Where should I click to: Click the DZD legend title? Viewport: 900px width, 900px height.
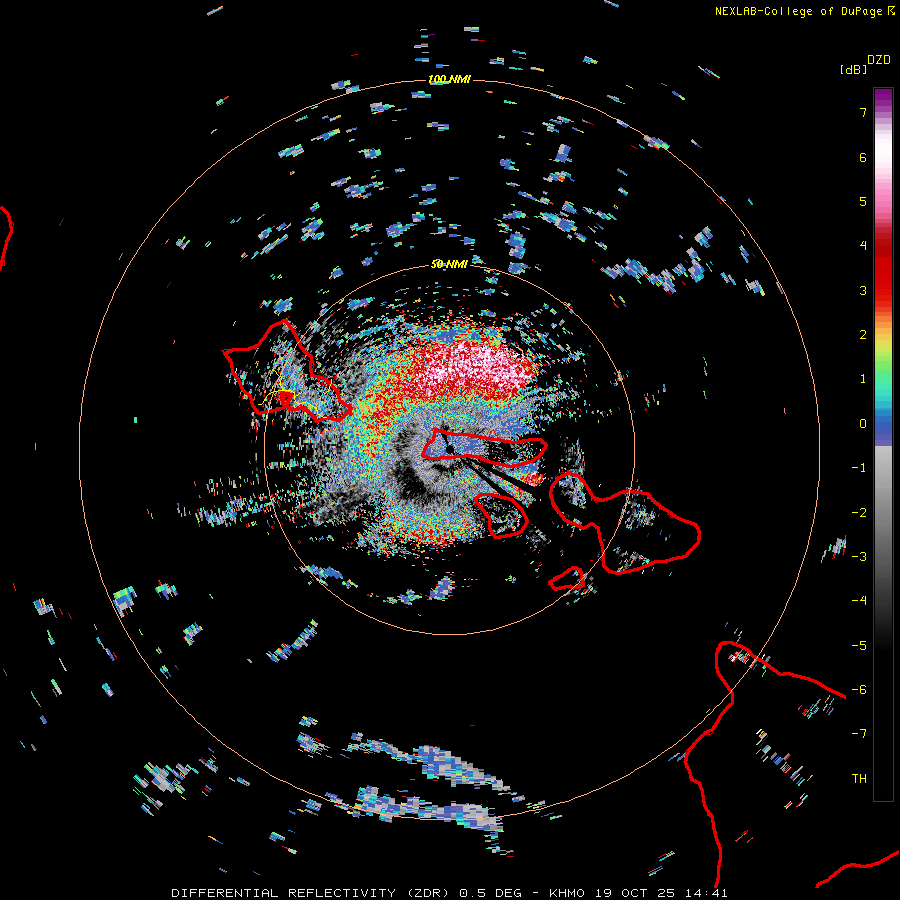[x=879, y=60]
